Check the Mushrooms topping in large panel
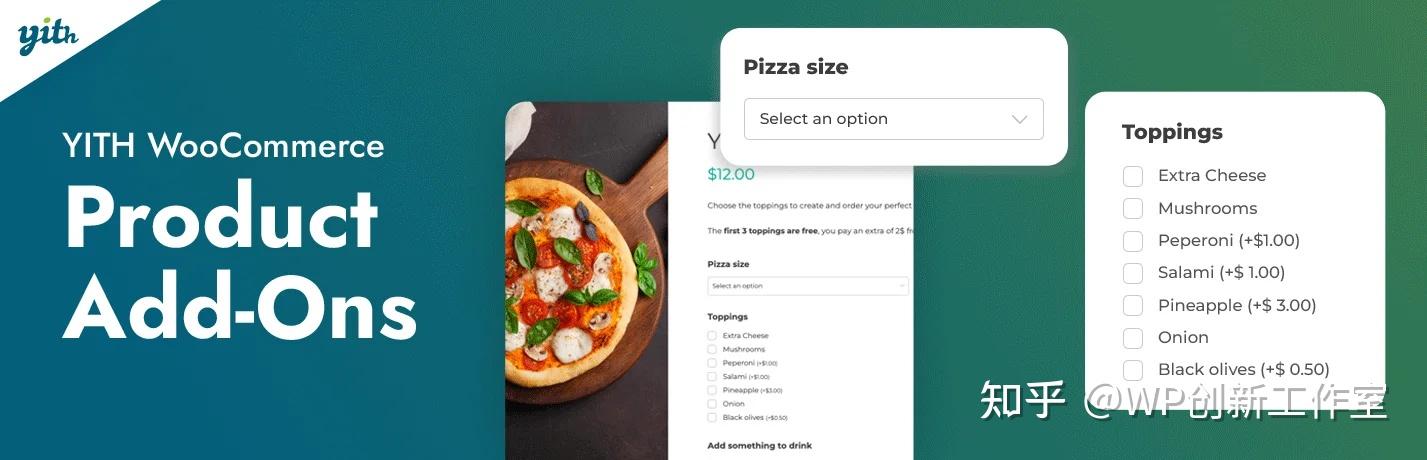The width and height of the screenshot is (1427, 460). click(1133, 208)
